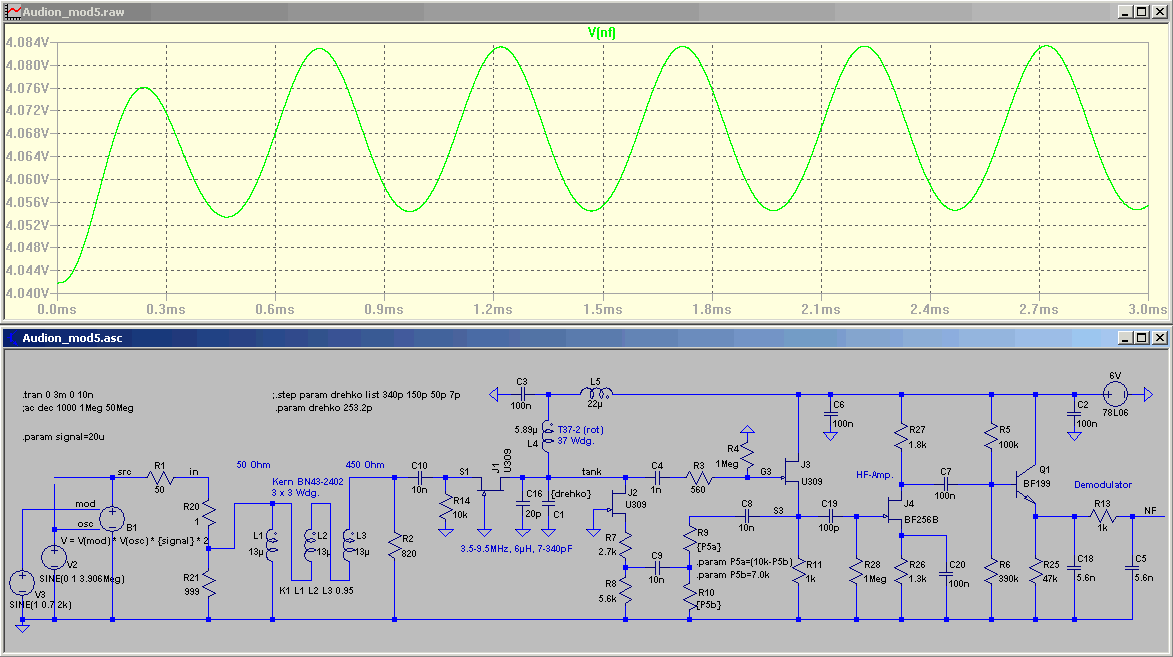Select the R14 10k resistor symbol
This screenshot has width=1173, height=657.
tap(446, 508)
